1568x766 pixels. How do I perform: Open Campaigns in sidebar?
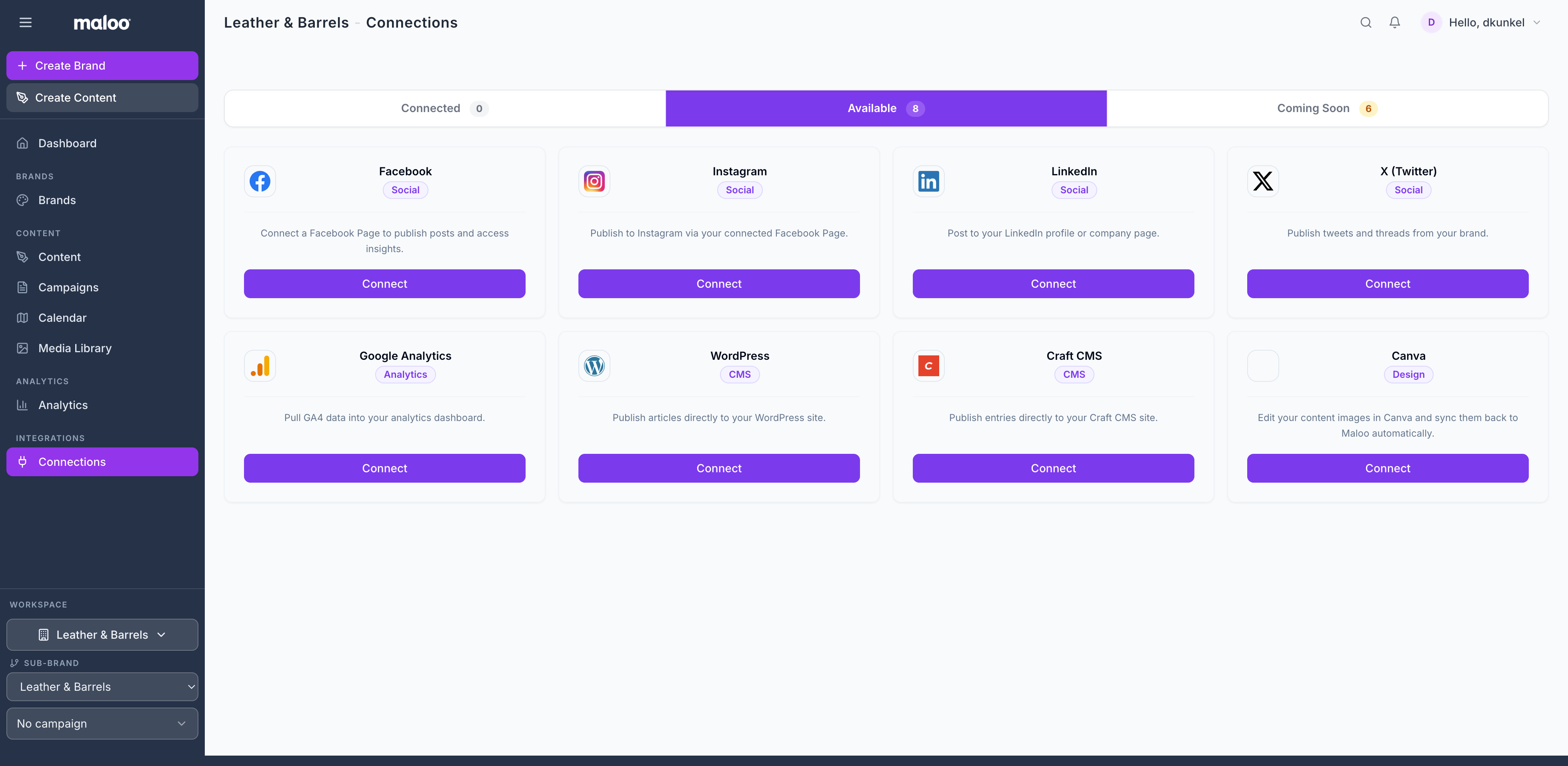pos(102,287)
